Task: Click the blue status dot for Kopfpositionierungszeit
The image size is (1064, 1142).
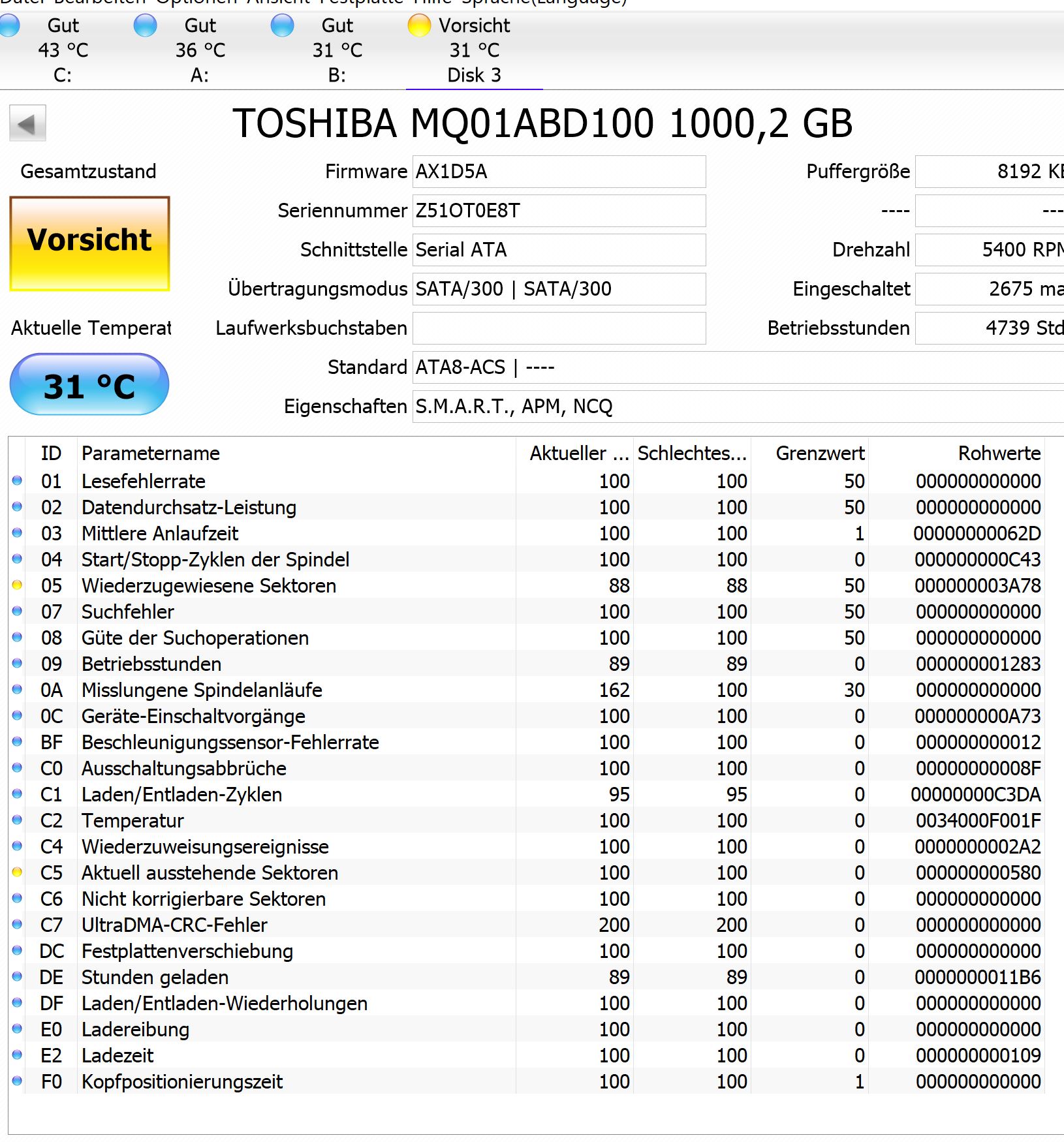Action: click(x=17, y=1081)
